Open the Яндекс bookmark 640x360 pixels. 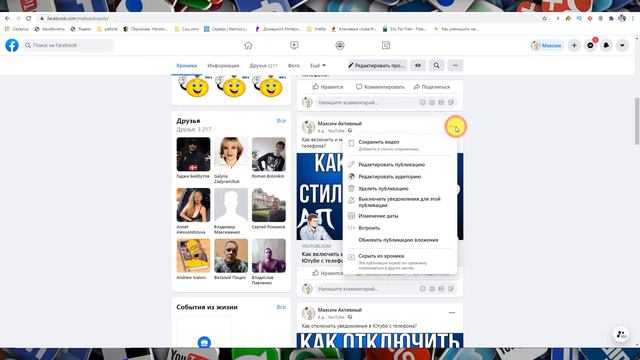tap(80, 29)
